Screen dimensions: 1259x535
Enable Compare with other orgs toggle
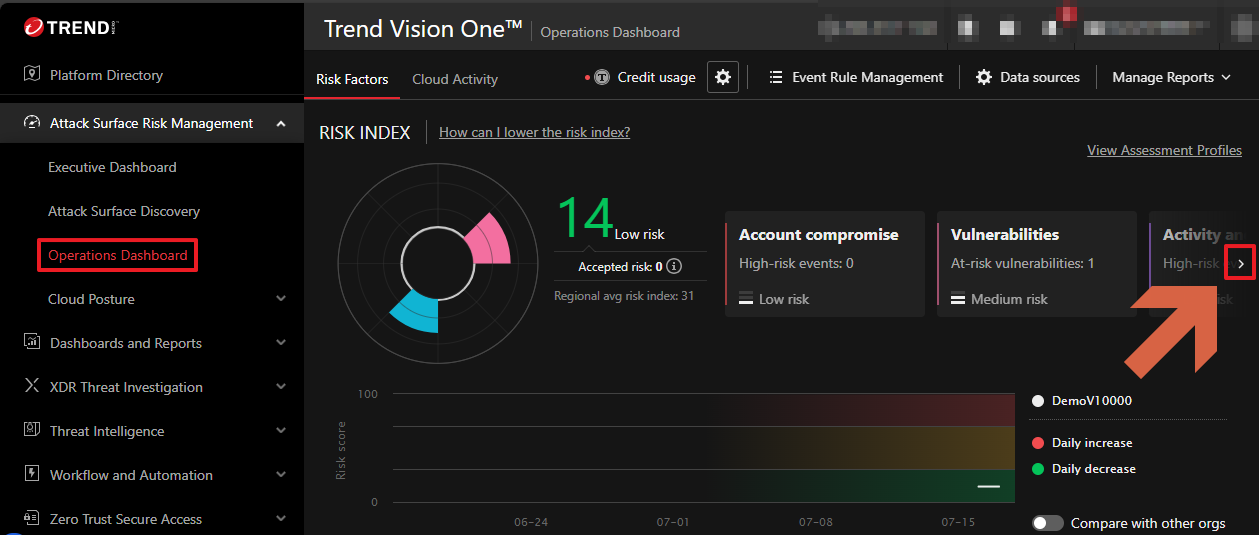click(x=1048, y=523)
